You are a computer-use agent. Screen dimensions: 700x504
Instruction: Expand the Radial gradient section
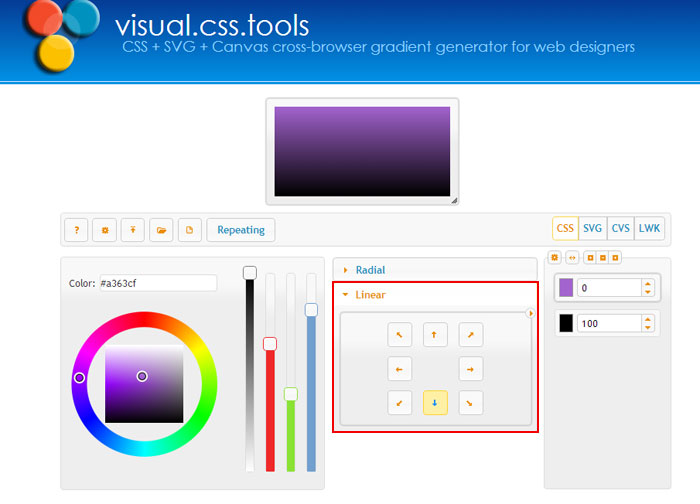tap(435, 270)
